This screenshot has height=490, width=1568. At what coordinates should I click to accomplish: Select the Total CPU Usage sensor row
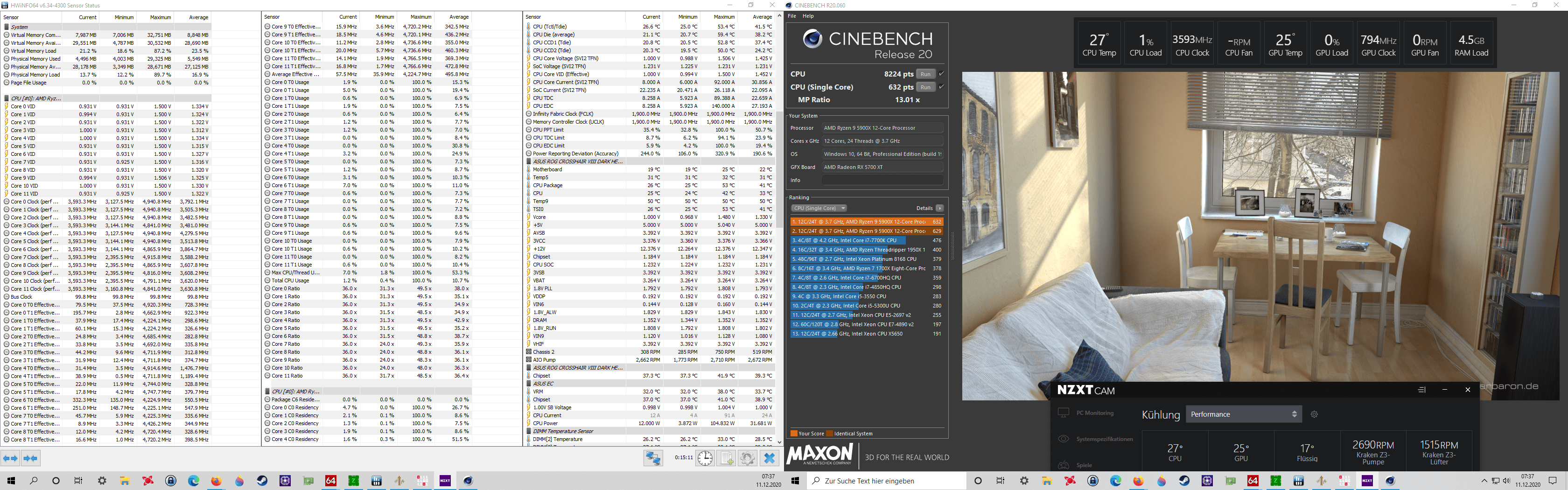367,280
